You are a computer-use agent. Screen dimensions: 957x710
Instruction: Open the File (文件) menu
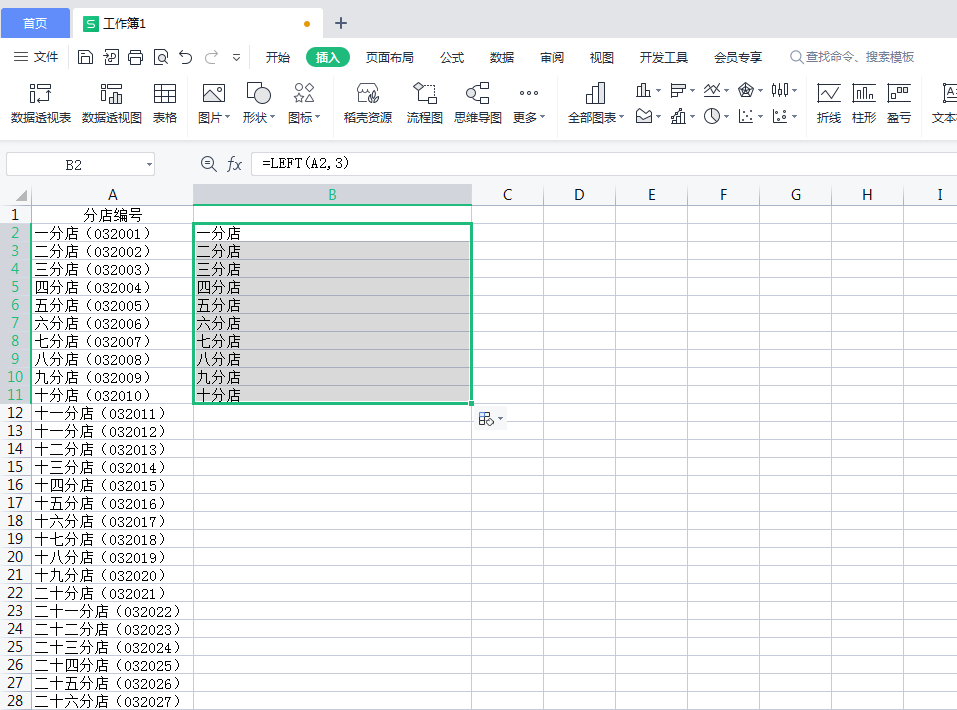tap(36, 57)
